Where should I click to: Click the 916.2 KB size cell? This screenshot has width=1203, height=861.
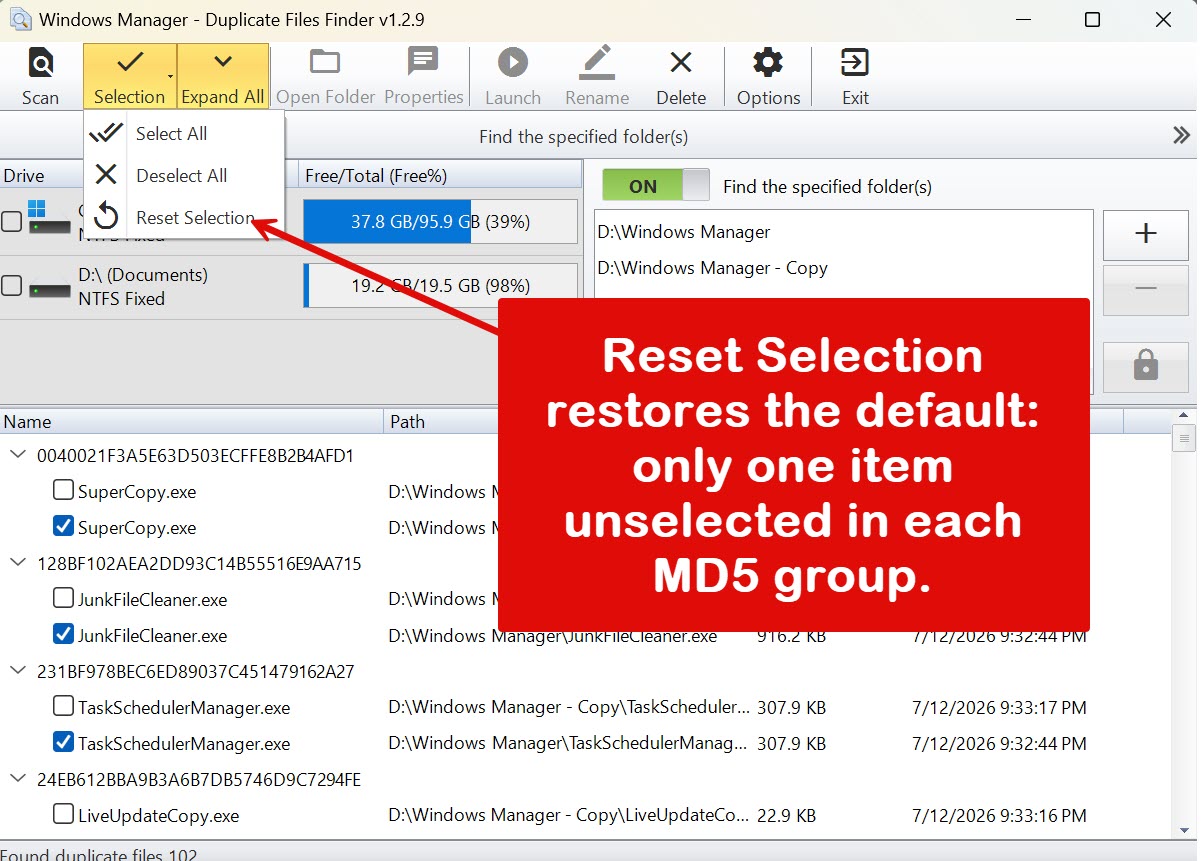tap(792, 636)
